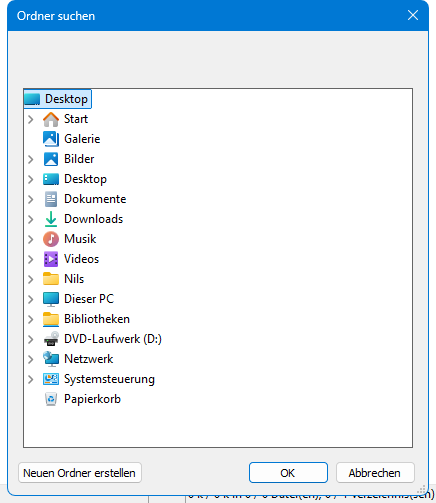The image size is (436, 503).
Task: Confirm selection with OK button
Action: pyautogui.click(x=288, y=473)
